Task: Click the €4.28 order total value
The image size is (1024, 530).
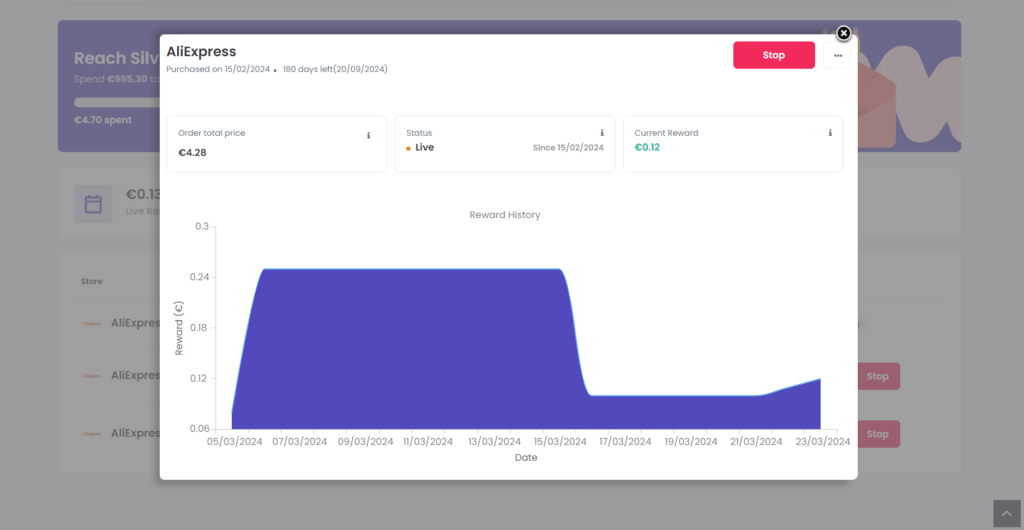Action: (x=193, y=153)
